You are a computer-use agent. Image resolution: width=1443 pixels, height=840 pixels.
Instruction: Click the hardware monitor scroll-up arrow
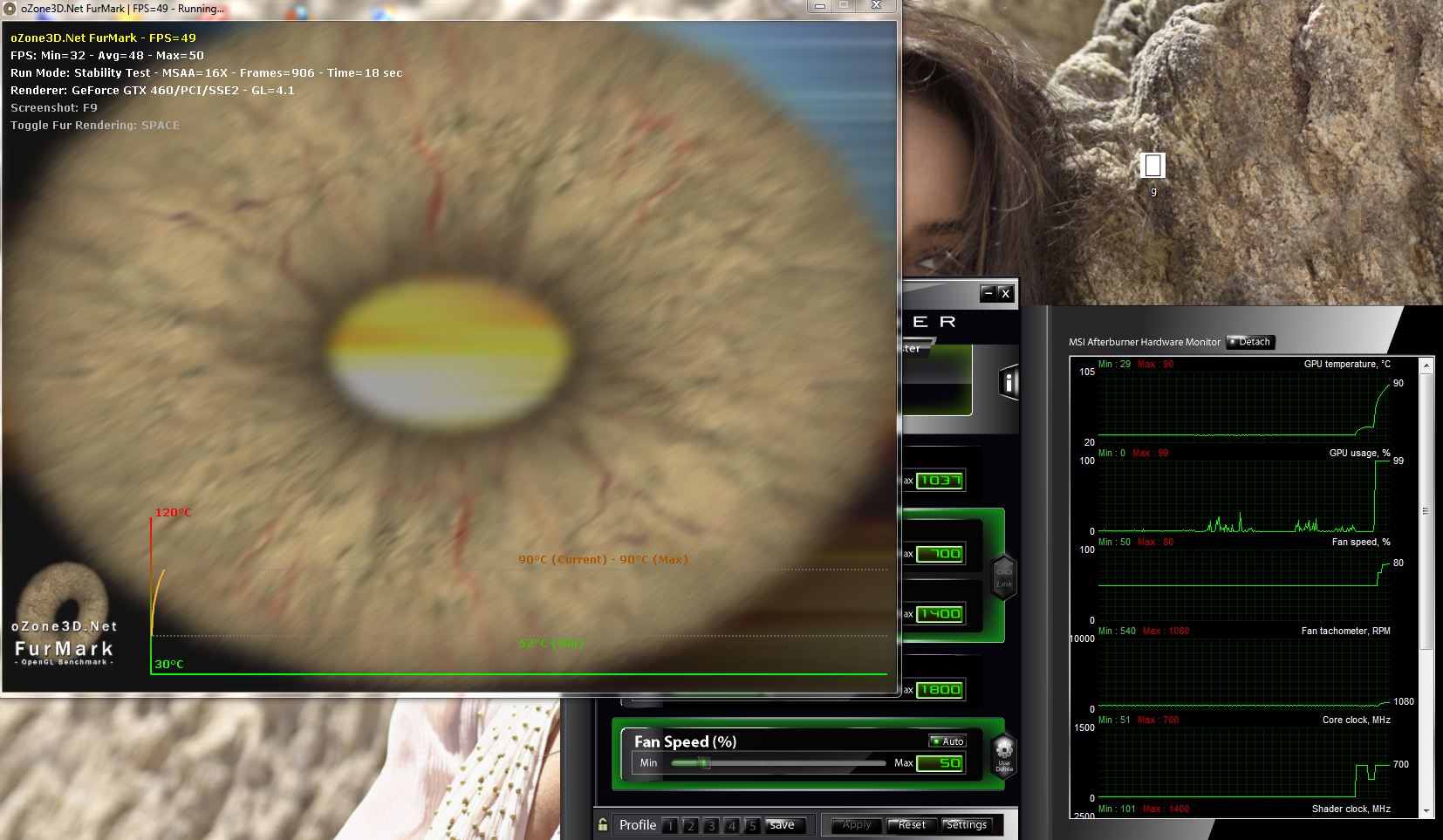pos(1426,364)
